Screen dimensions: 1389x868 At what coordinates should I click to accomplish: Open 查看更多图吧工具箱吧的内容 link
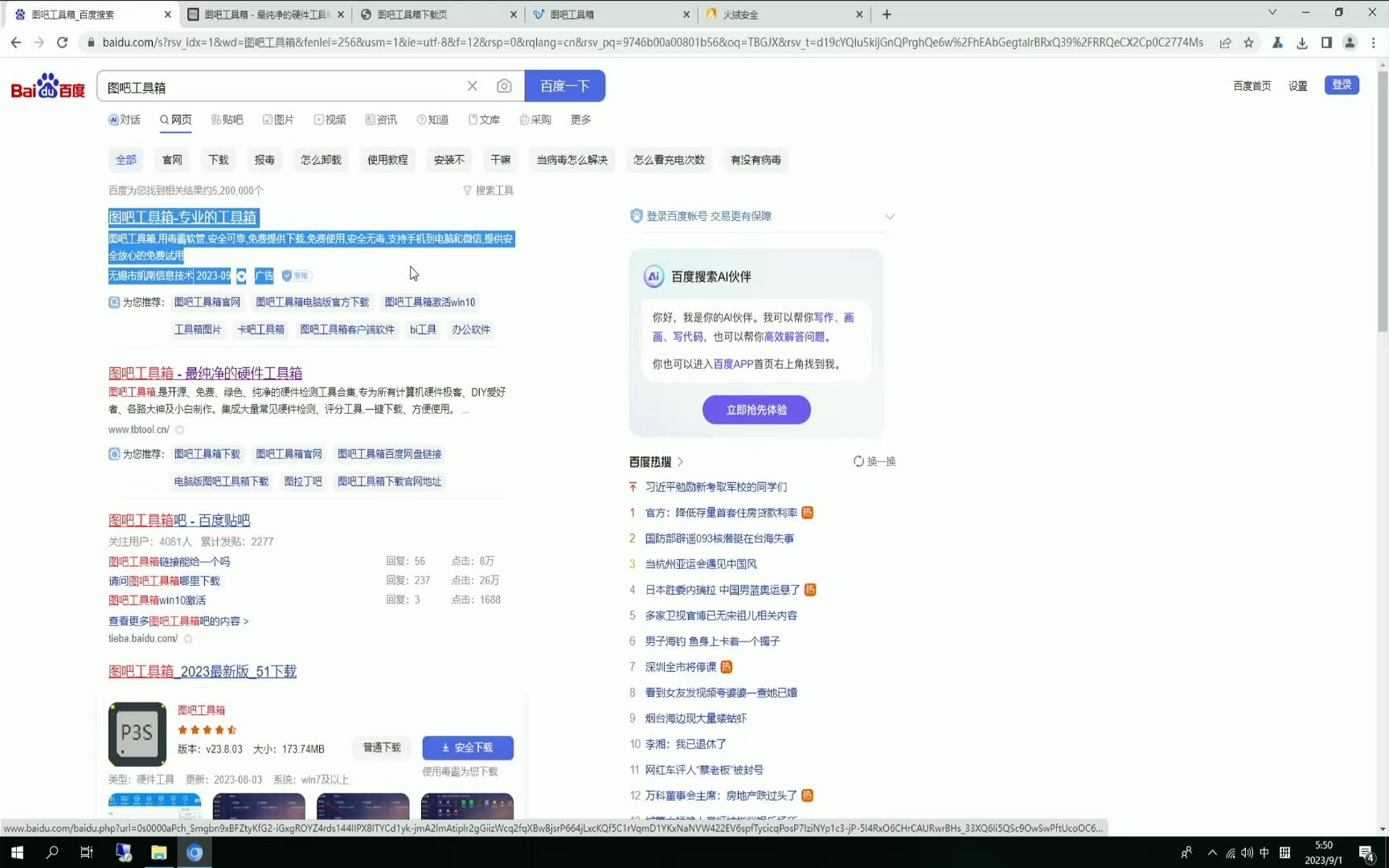click(178, 621)
